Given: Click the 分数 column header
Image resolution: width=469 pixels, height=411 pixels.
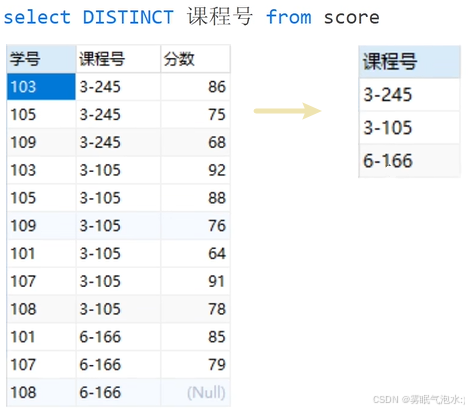Looking at the screenshot, I should (x=196, y=59).
